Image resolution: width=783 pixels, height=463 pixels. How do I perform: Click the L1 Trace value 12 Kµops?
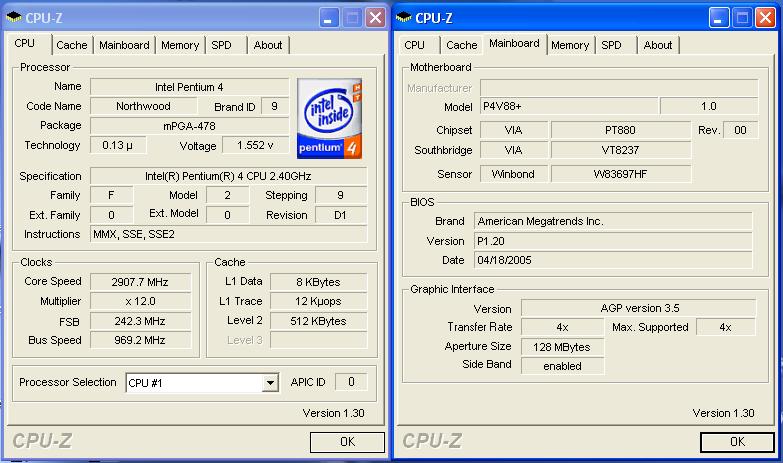coord(318,301)
